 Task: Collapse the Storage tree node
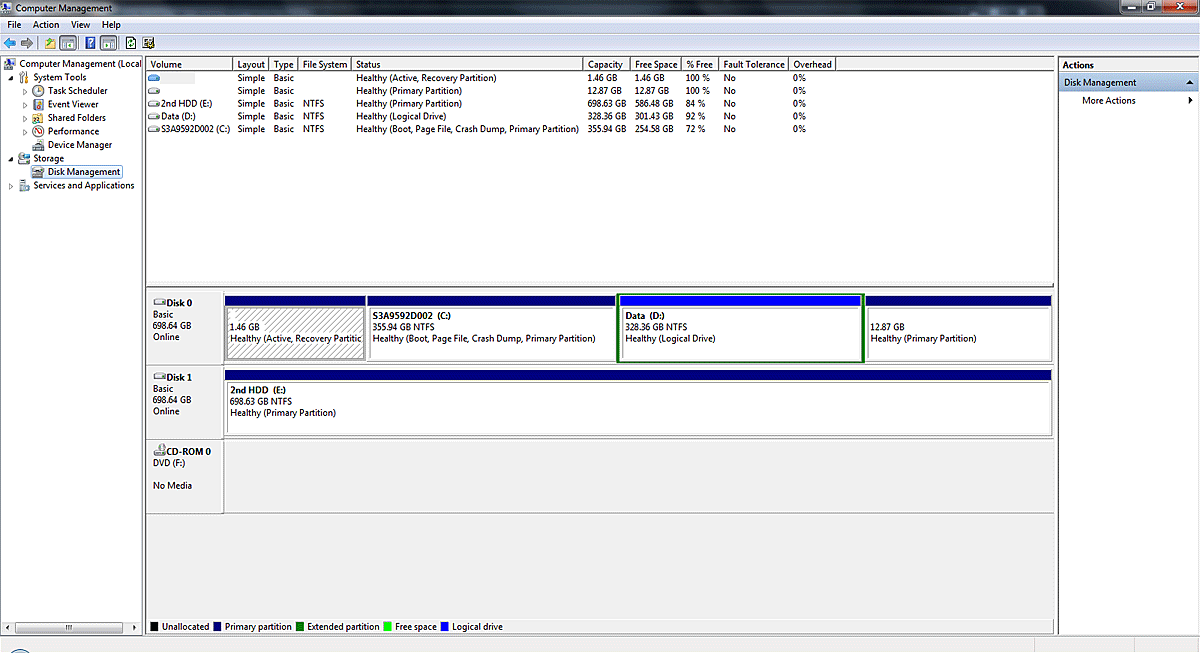[11, 159]
